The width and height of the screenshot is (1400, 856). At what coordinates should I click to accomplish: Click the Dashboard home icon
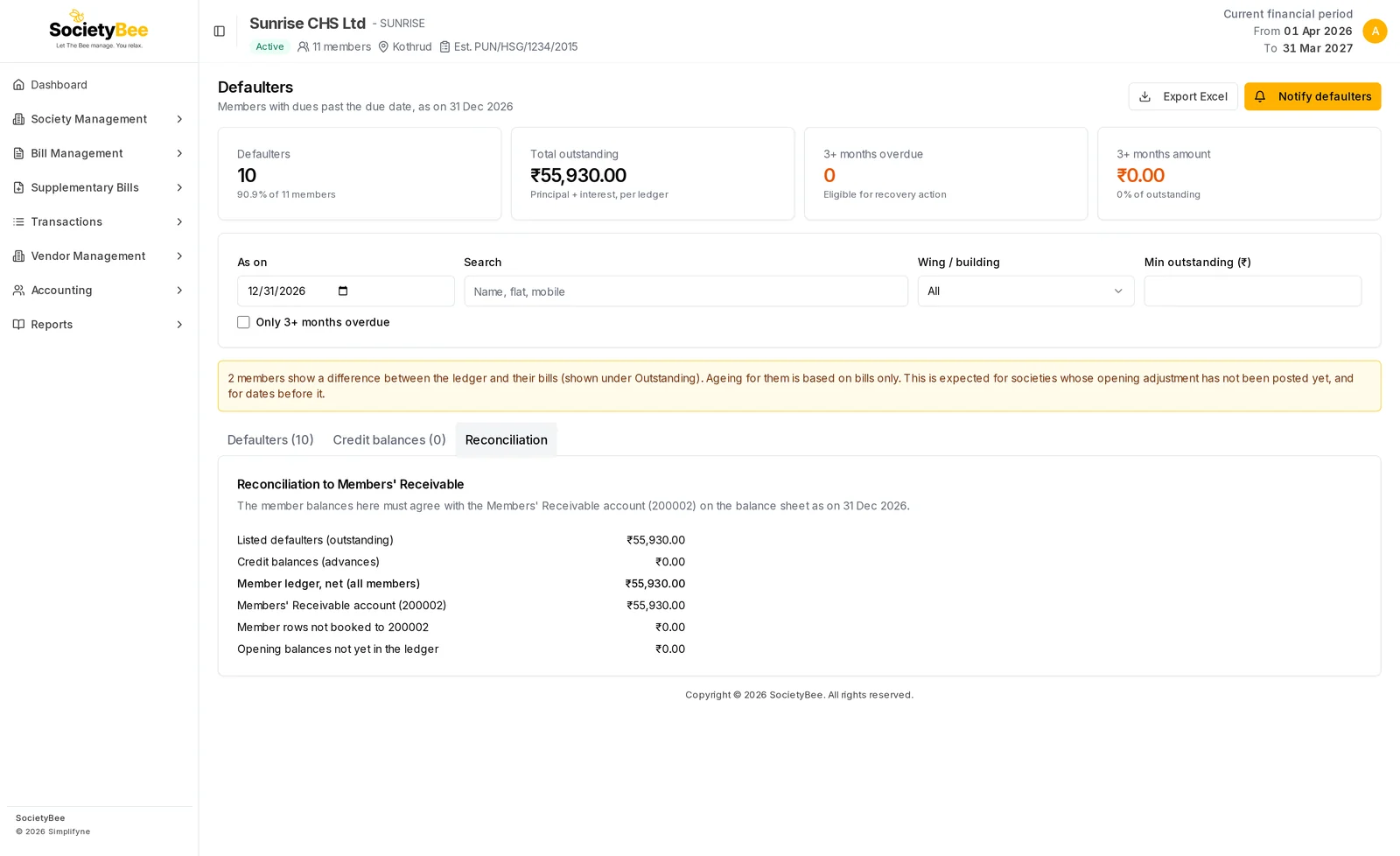[x=18, y=85]
